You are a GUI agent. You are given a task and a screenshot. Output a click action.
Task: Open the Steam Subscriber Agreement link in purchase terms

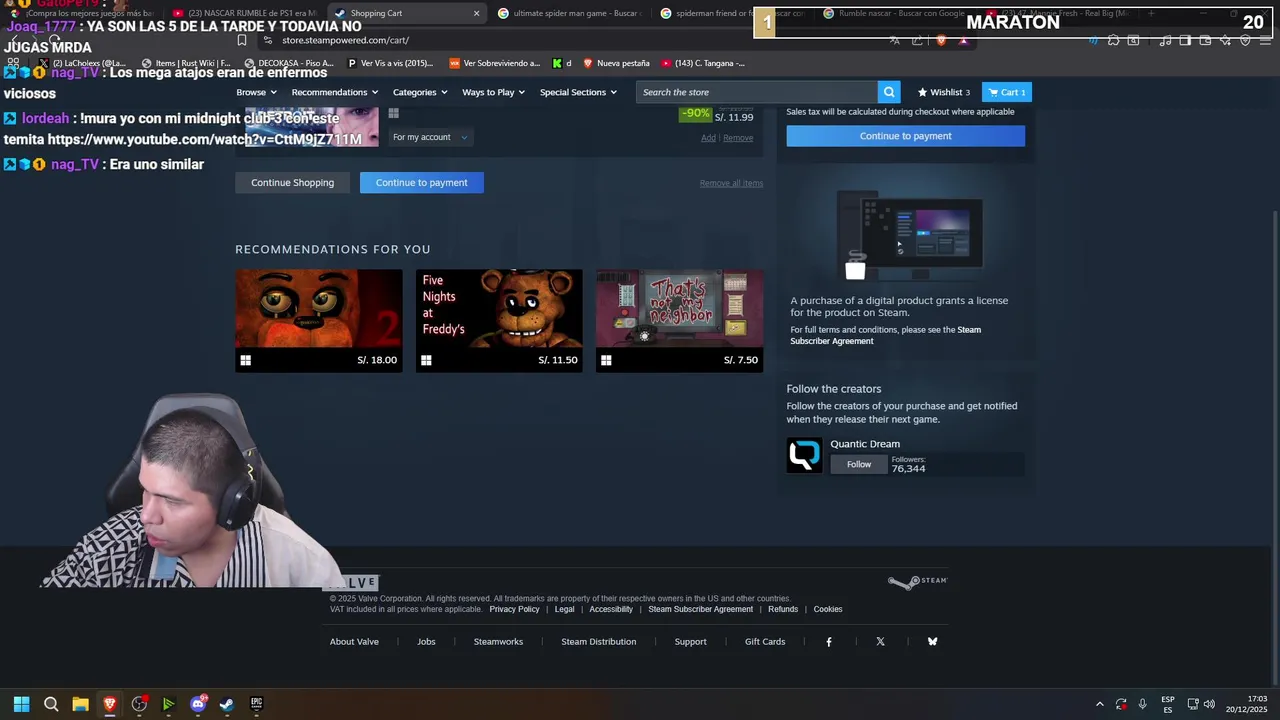click(x=885, y=335)
